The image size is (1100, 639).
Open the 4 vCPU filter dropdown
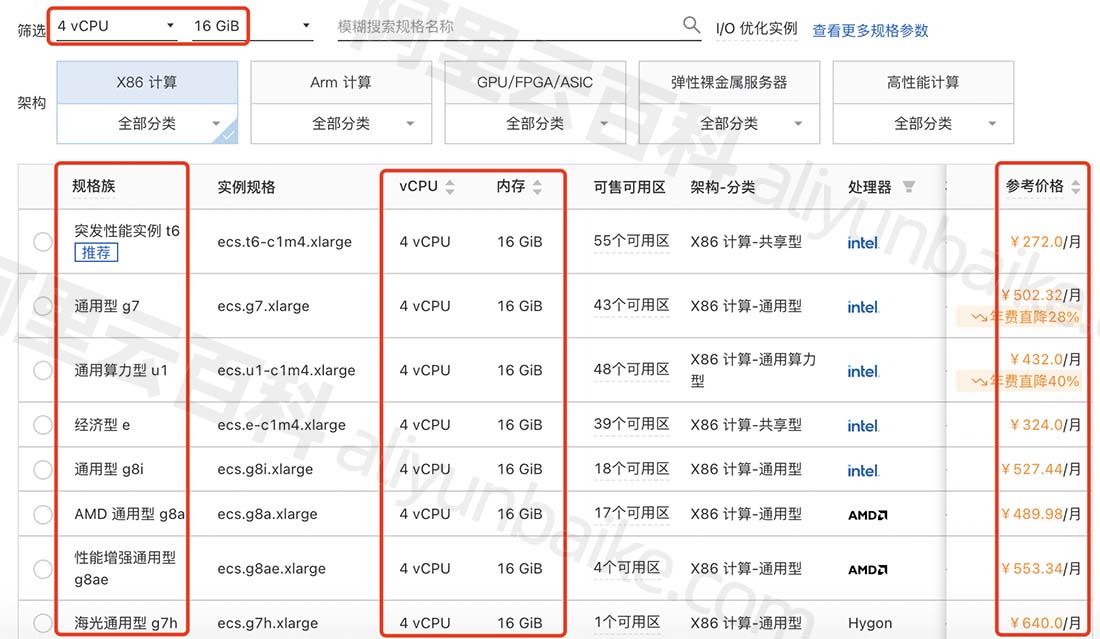click(x=116, y=26)
